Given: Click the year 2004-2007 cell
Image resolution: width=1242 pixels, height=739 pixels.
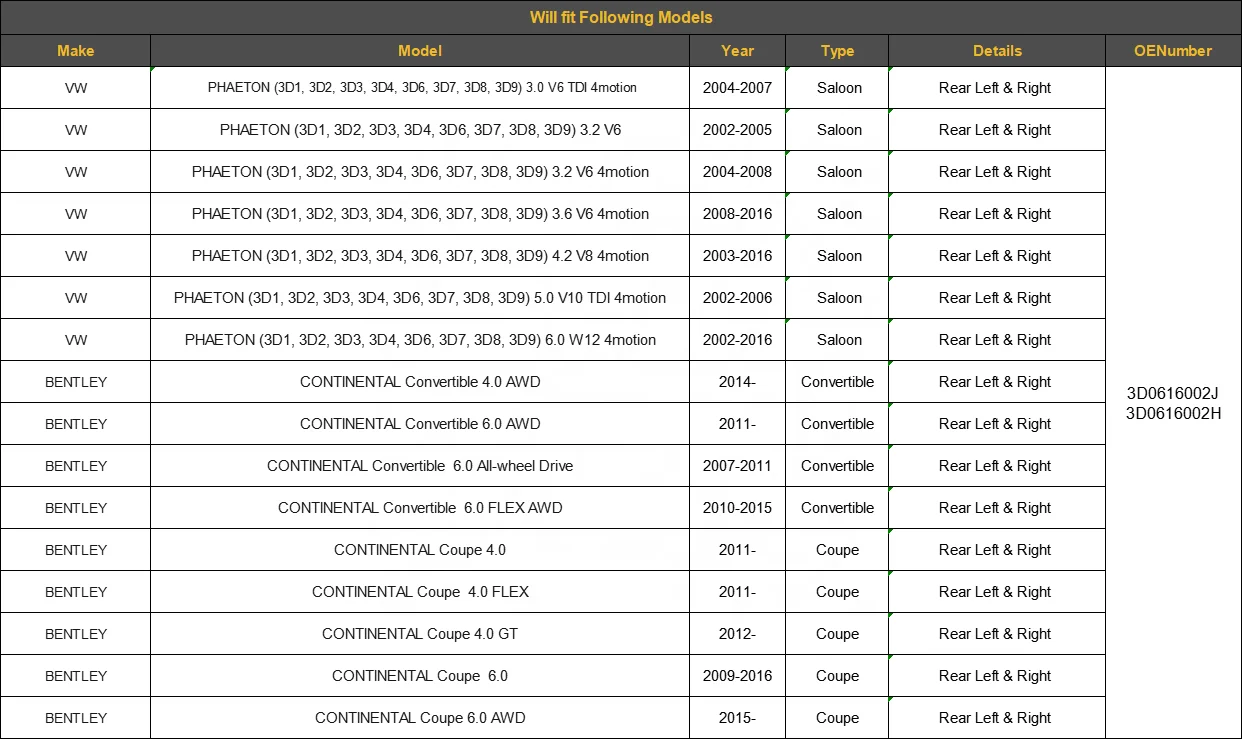Looking at the screenshot, I should 737,88.
